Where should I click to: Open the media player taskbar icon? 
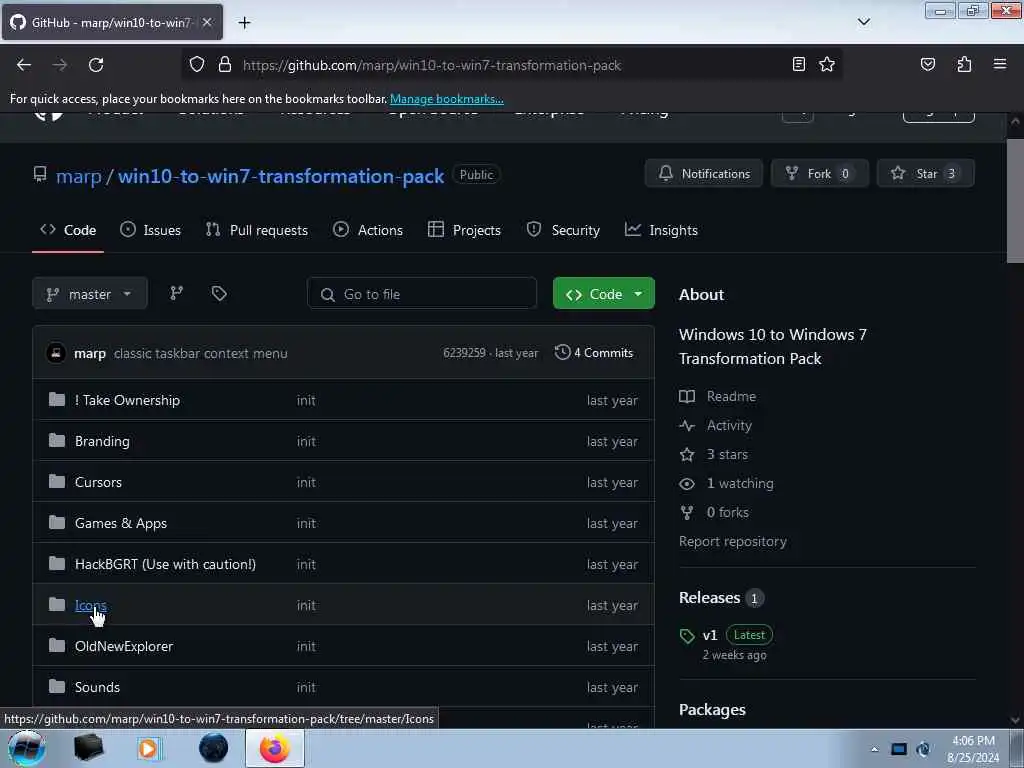(x=148, y=748)
